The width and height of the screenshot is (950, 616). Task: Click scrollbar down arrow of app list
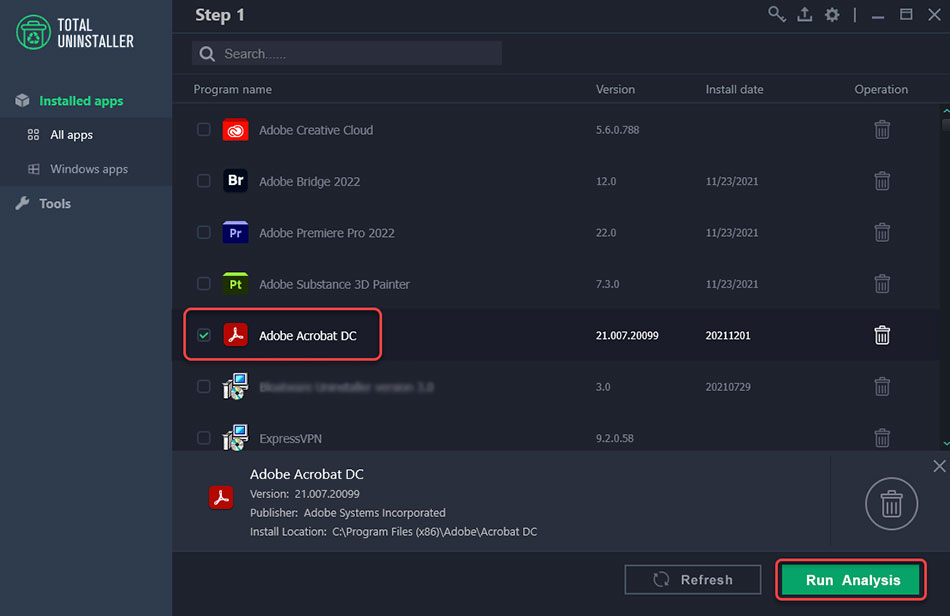point(946,443)
